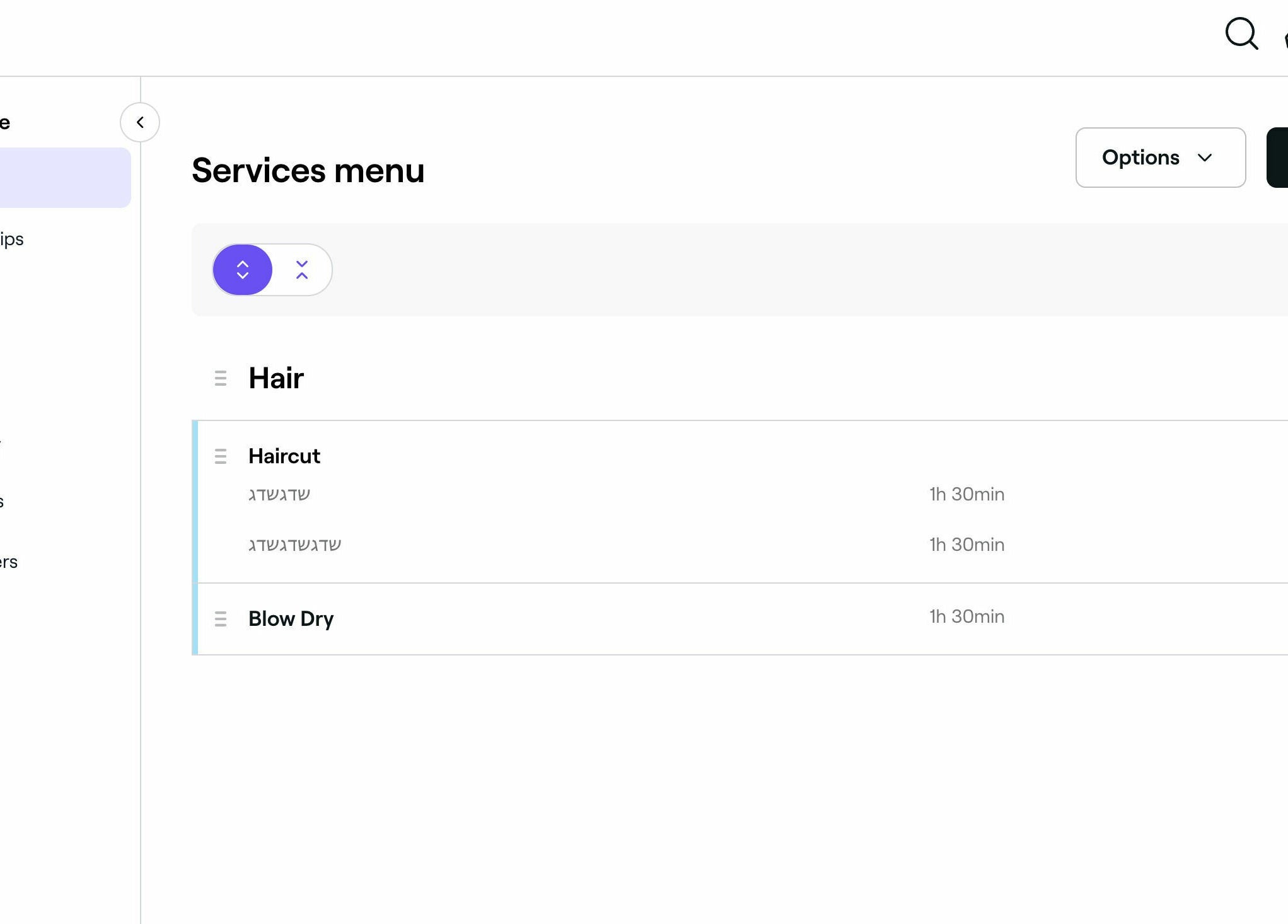Image resolution: width=1288 pixels, height=924 pixels.
Task: Click the blue color bar beside Haircut
Action: point(195,502)
